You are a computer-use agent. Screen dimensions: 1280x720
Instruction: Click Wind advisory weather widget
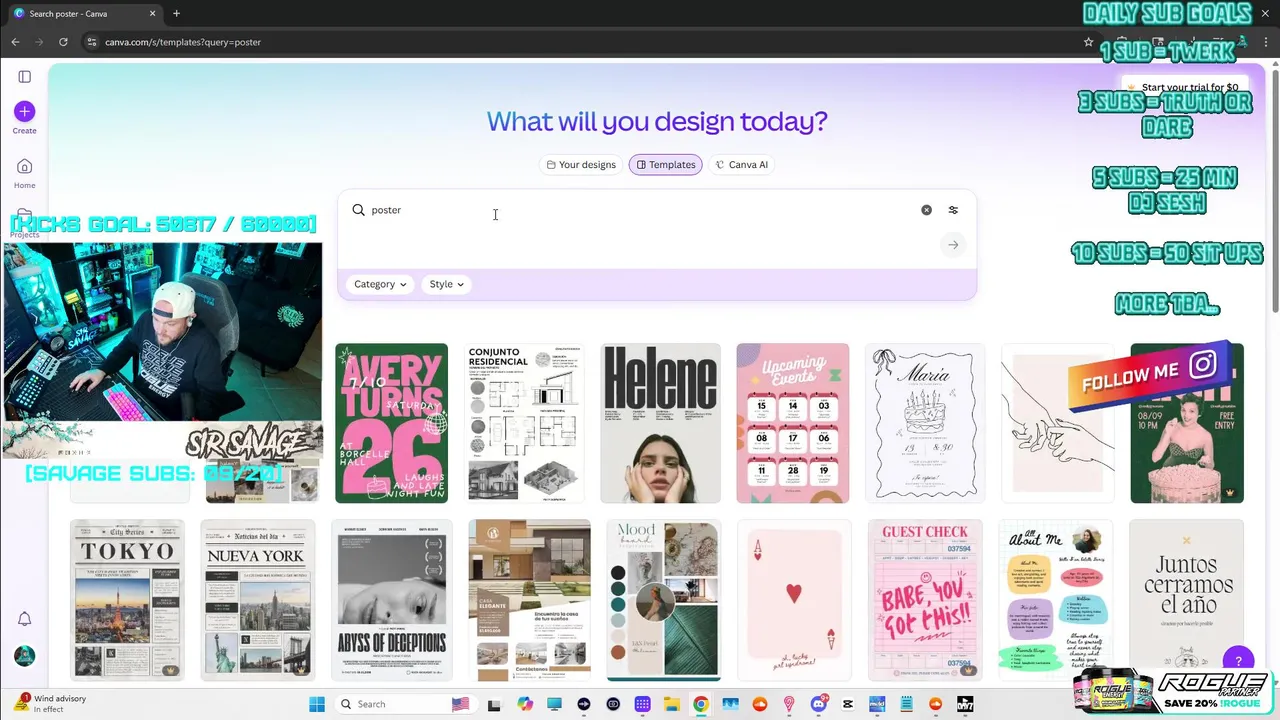click(x=50, y=704)
